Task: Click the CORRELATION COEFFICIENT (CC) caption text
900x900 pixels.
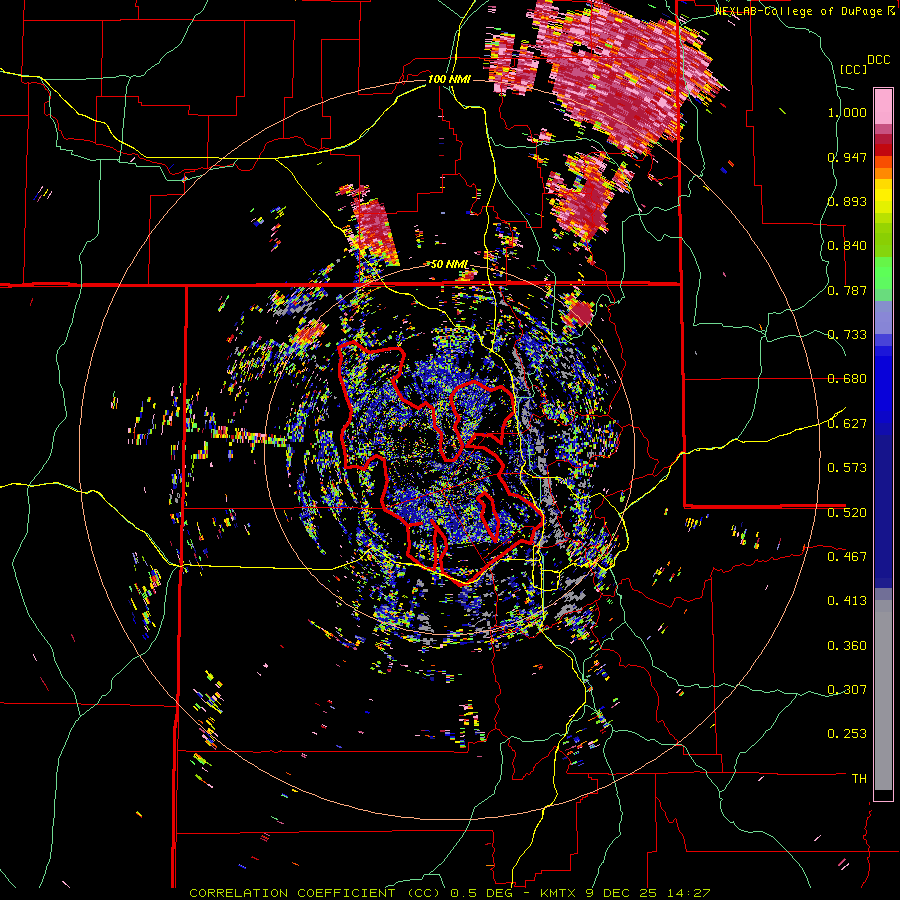Action: [315, 893]
